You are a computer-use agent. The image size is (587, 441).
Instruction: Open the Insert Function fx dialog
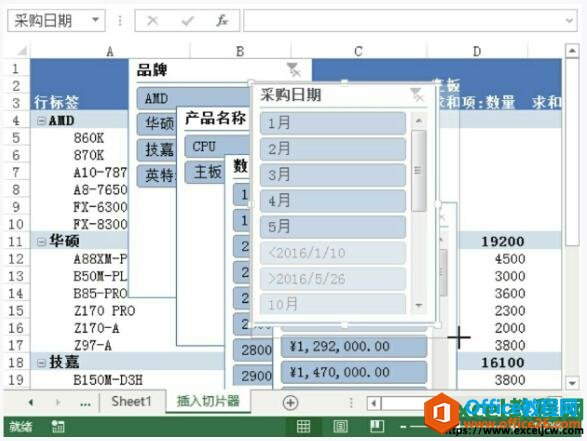222,21
